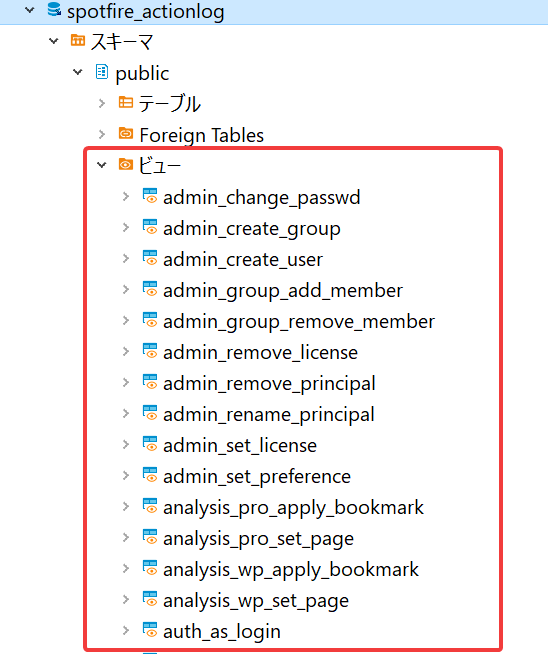Click the admin_change_passwd view icon
This screenshot has height=654, width=548.
150,196
